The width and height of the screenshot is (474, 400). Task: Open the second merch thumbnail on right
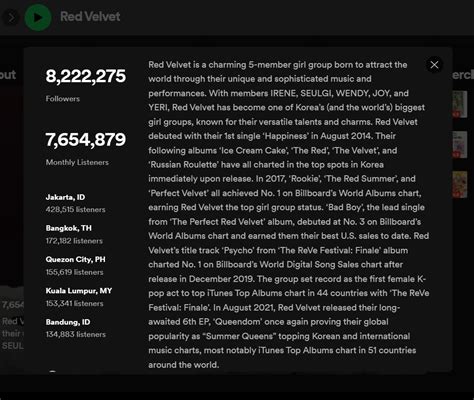pyautogui.click(x=460, y=144)
